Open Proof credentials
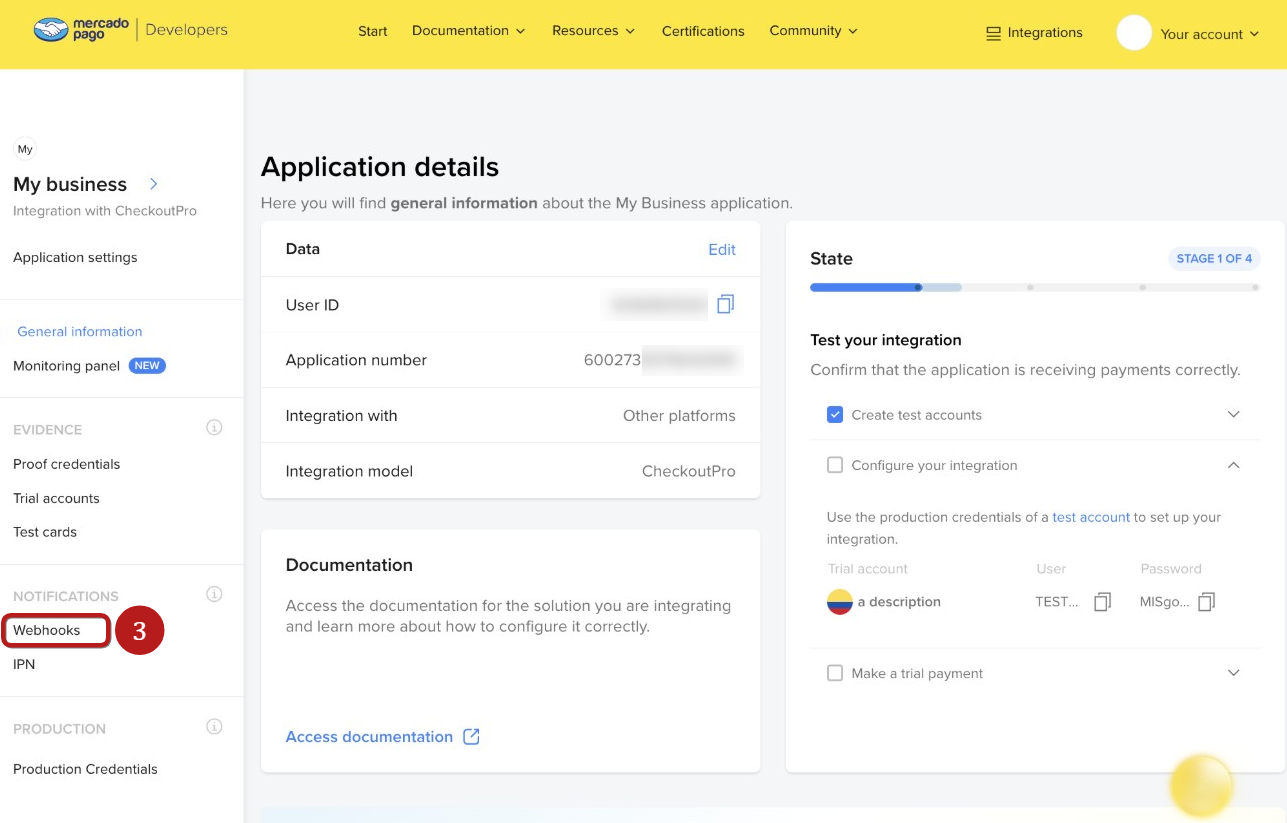This screenshot has width=1287, height=823. pyautogui.click(x=66, y=464)
